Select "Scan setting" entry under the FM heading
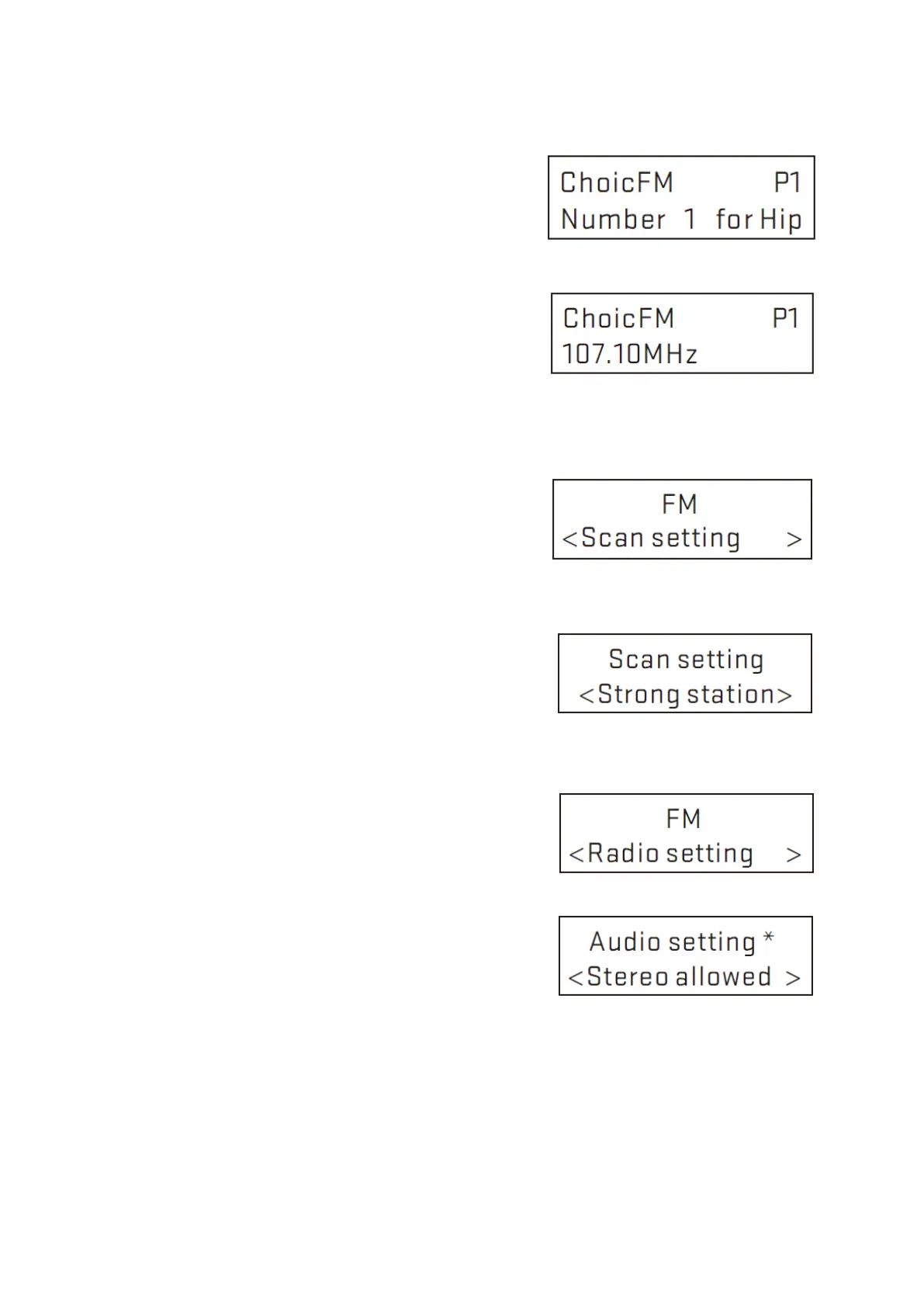This screenshot has width=924, height=1307. (660, 538)
